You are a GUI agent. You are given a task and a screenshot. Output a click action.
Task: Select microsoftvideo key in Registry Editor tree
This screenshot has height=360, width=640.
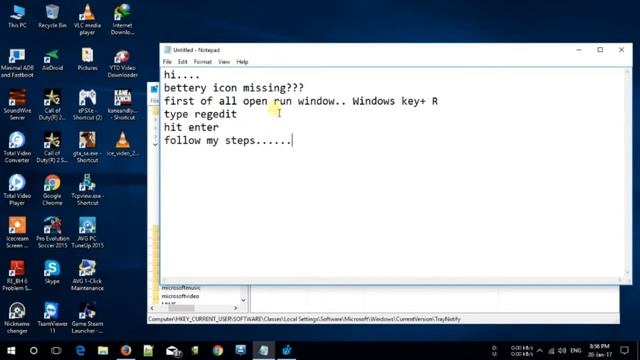coord(180,296)
